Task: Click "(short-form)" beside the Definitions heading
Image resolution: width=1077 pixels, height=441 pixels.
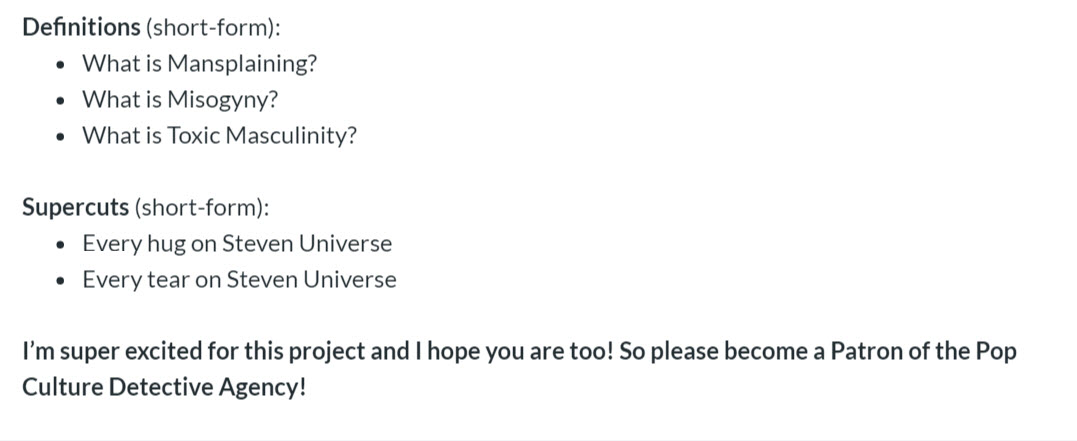Action: [x=213, y=28]
